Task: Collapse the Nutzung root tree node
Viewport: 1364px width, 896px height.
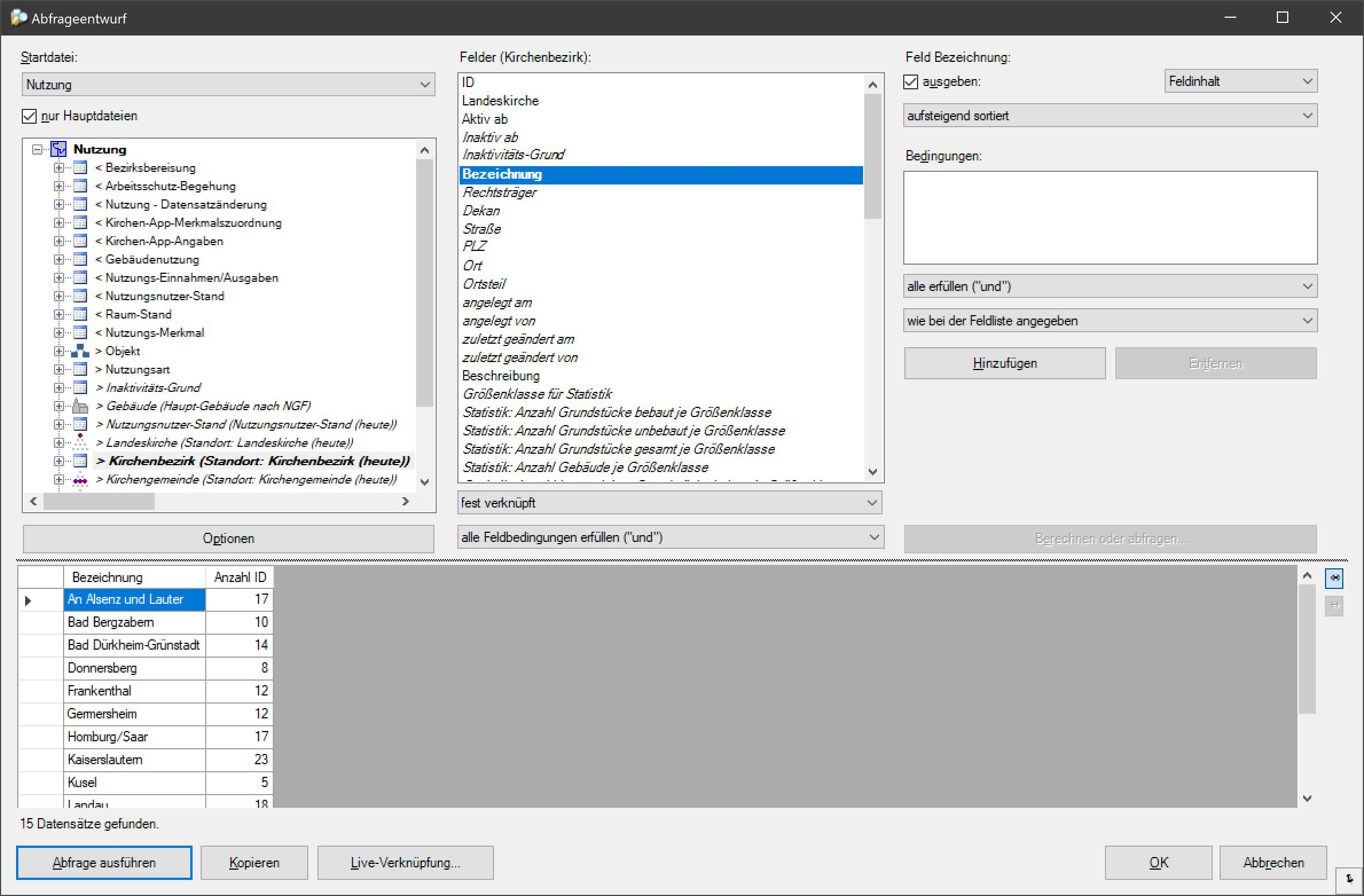Action: 38,150
